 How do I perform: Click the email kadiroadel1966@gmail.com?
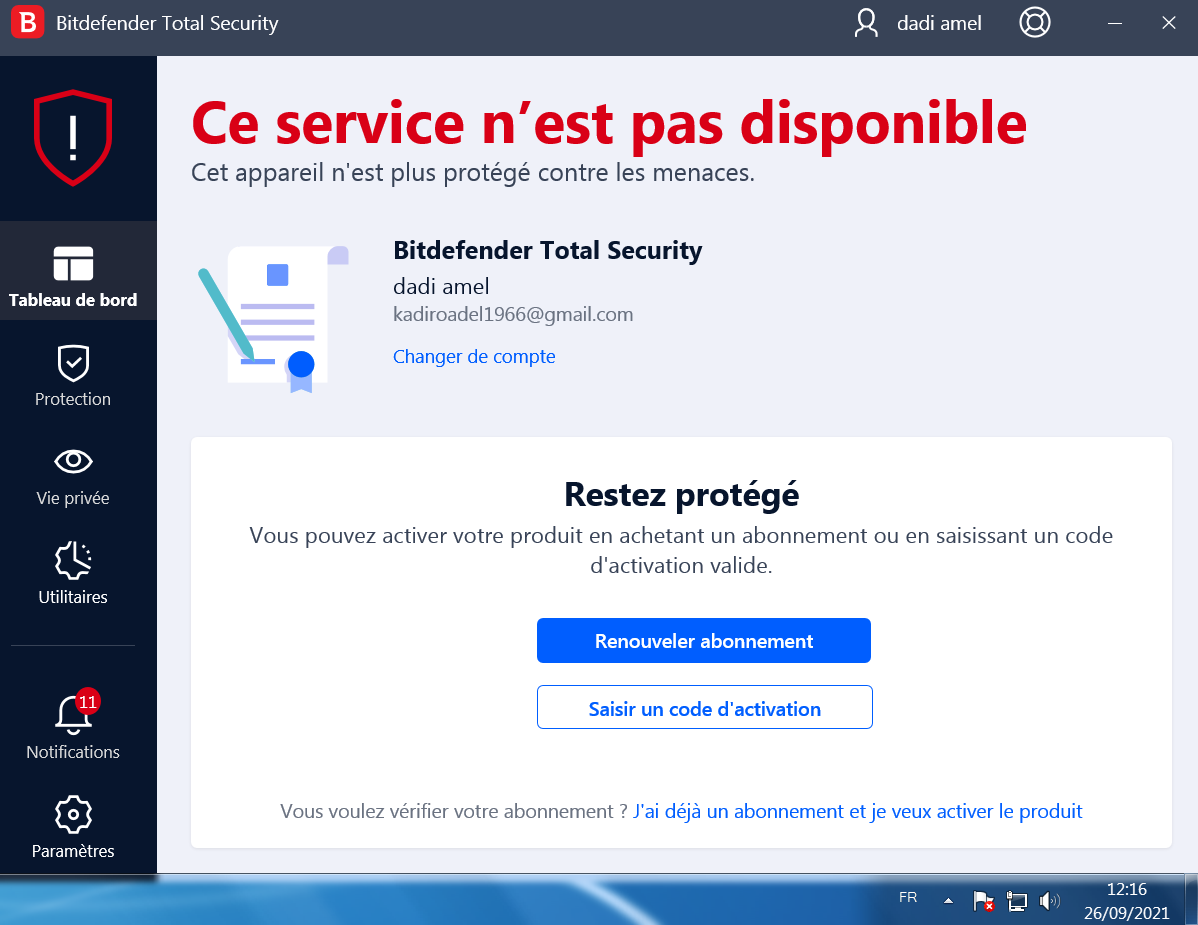(513, 315)
